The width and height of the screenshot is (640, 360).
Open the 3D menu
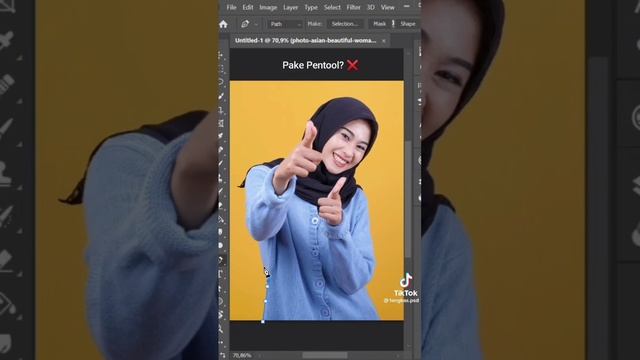click(371, 7)
